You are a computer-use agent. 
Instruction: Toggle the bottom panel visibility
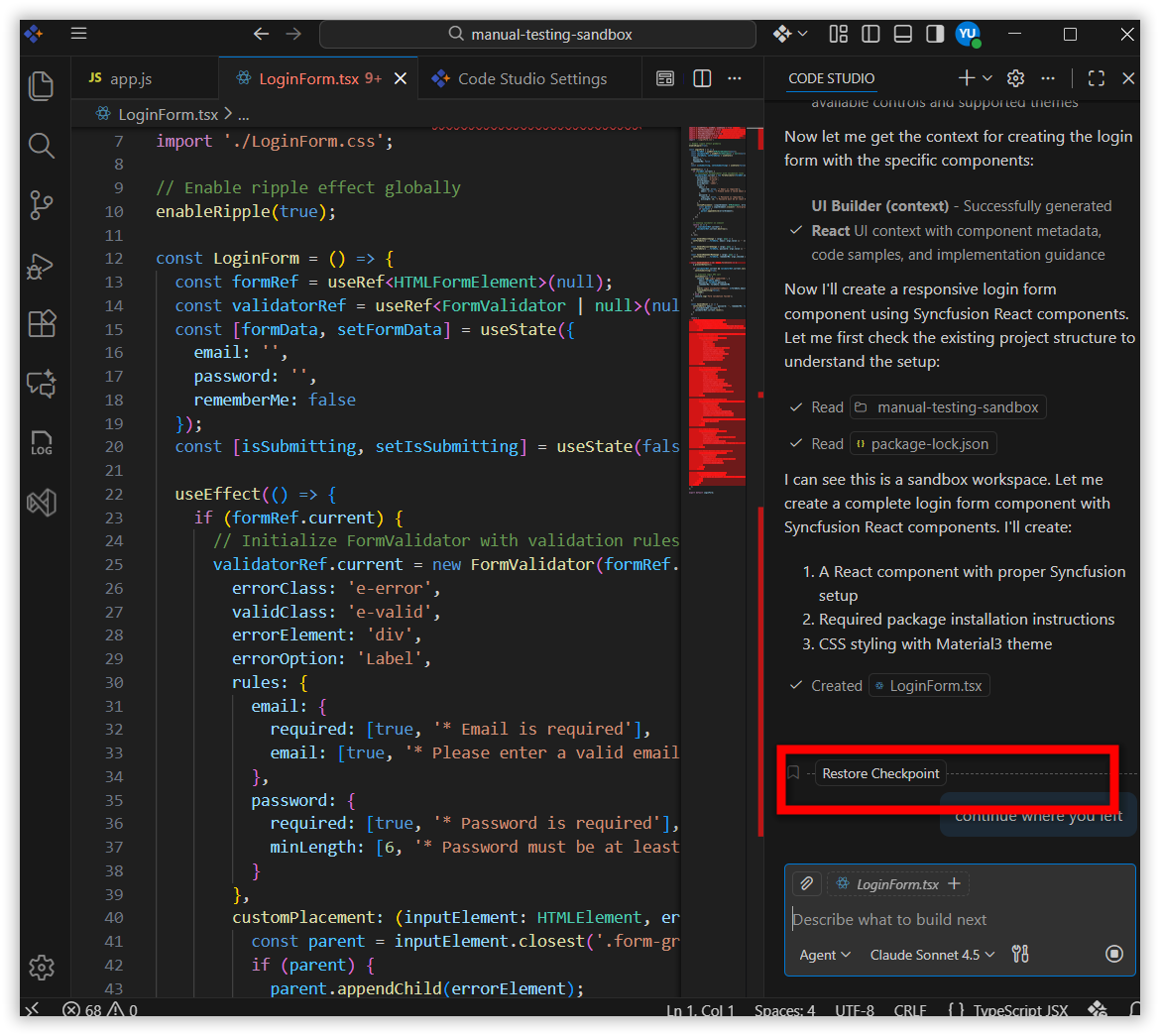click(902, 35)
